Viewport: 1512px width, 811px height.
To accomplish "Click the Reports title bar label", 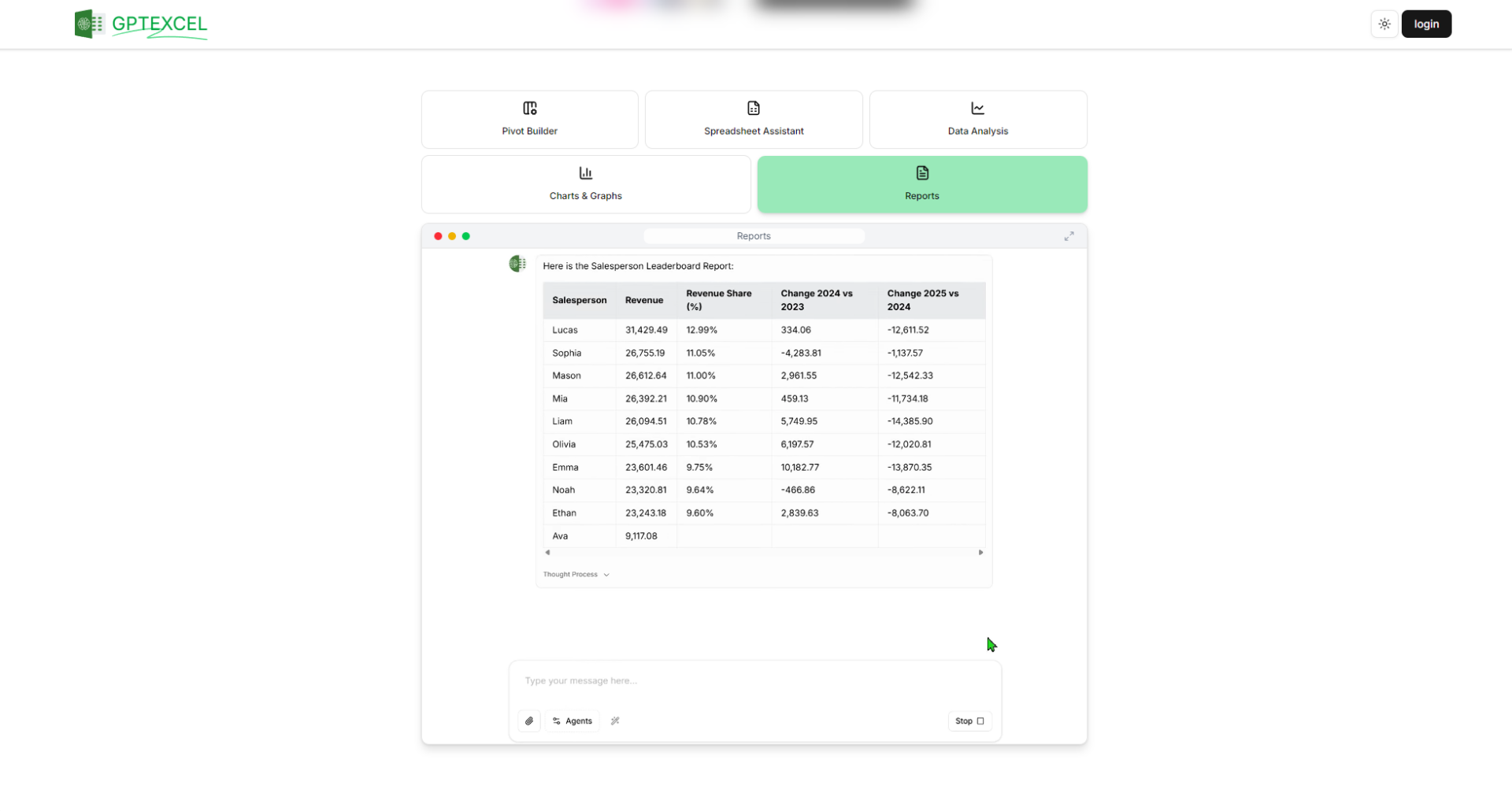I will (754, 235).
